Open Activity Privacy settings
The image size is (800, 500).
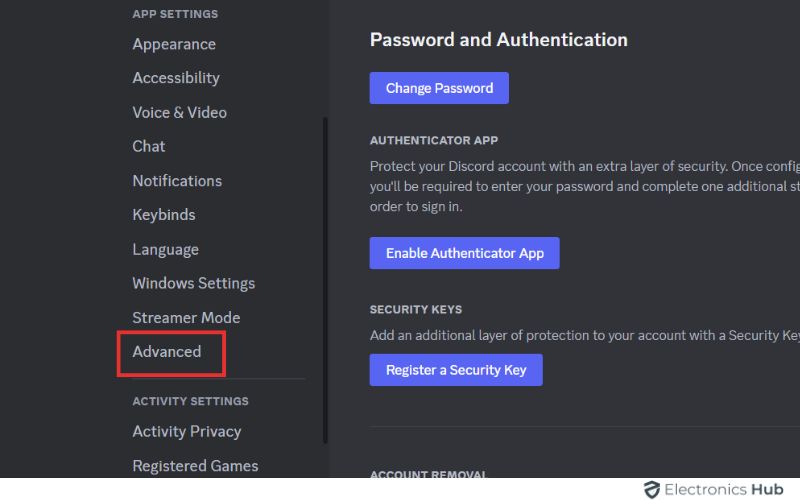pos(187,432)
